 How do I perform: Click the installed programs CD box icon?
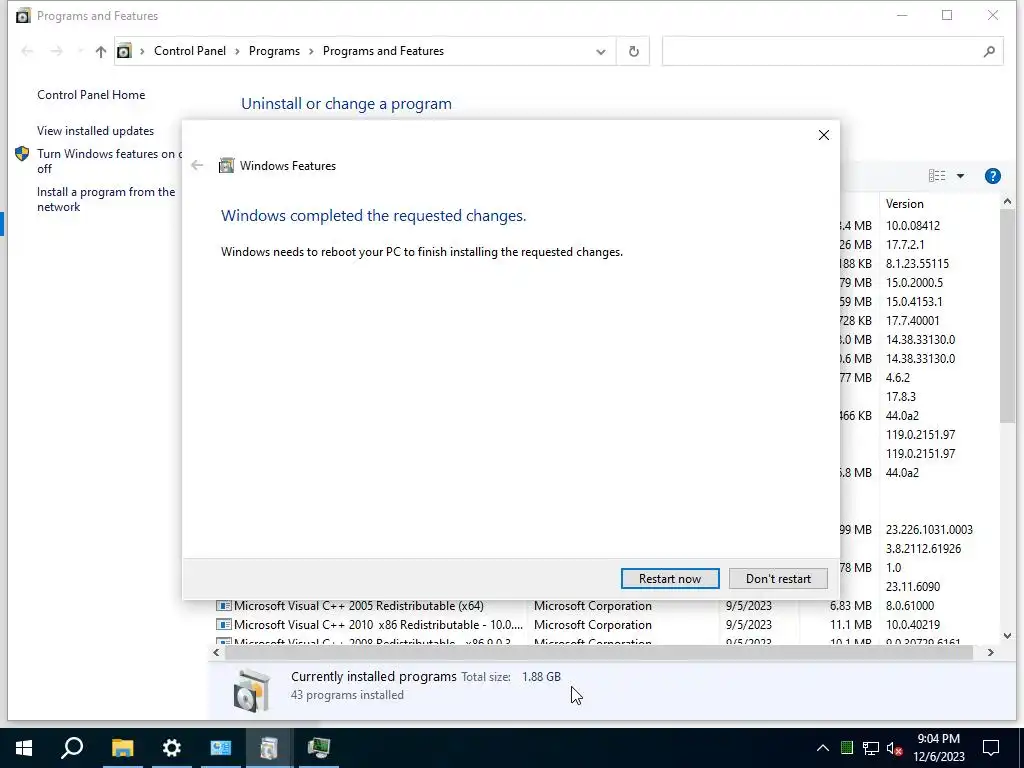click(251, 690)
